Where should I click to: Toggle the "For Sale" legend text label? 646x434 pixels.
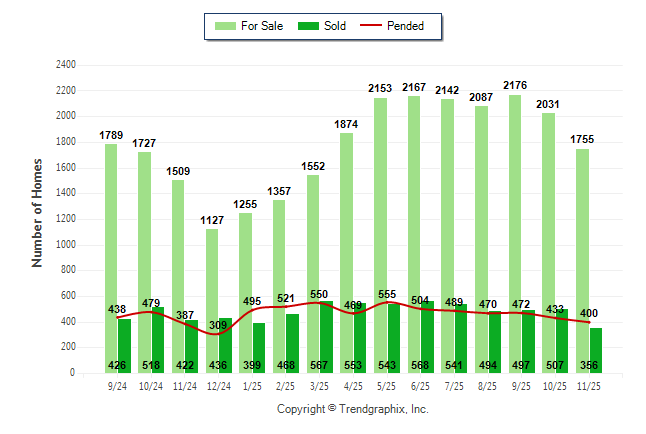tap(261, 26)
